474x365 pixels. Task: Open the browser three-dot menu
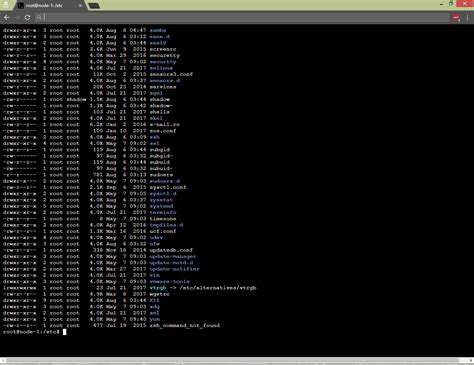pos(468,18)
